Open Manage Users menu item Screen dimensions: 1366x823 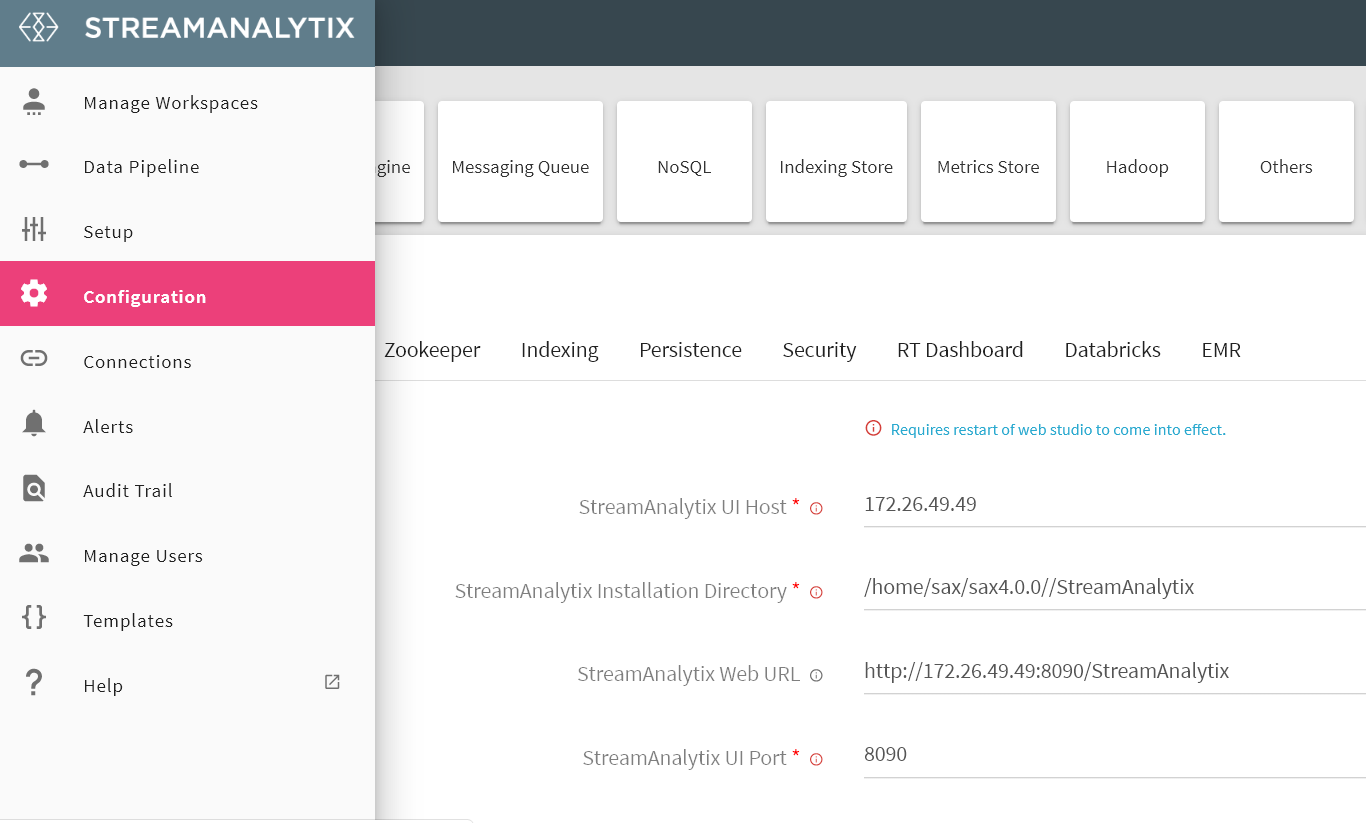[143, 556]
